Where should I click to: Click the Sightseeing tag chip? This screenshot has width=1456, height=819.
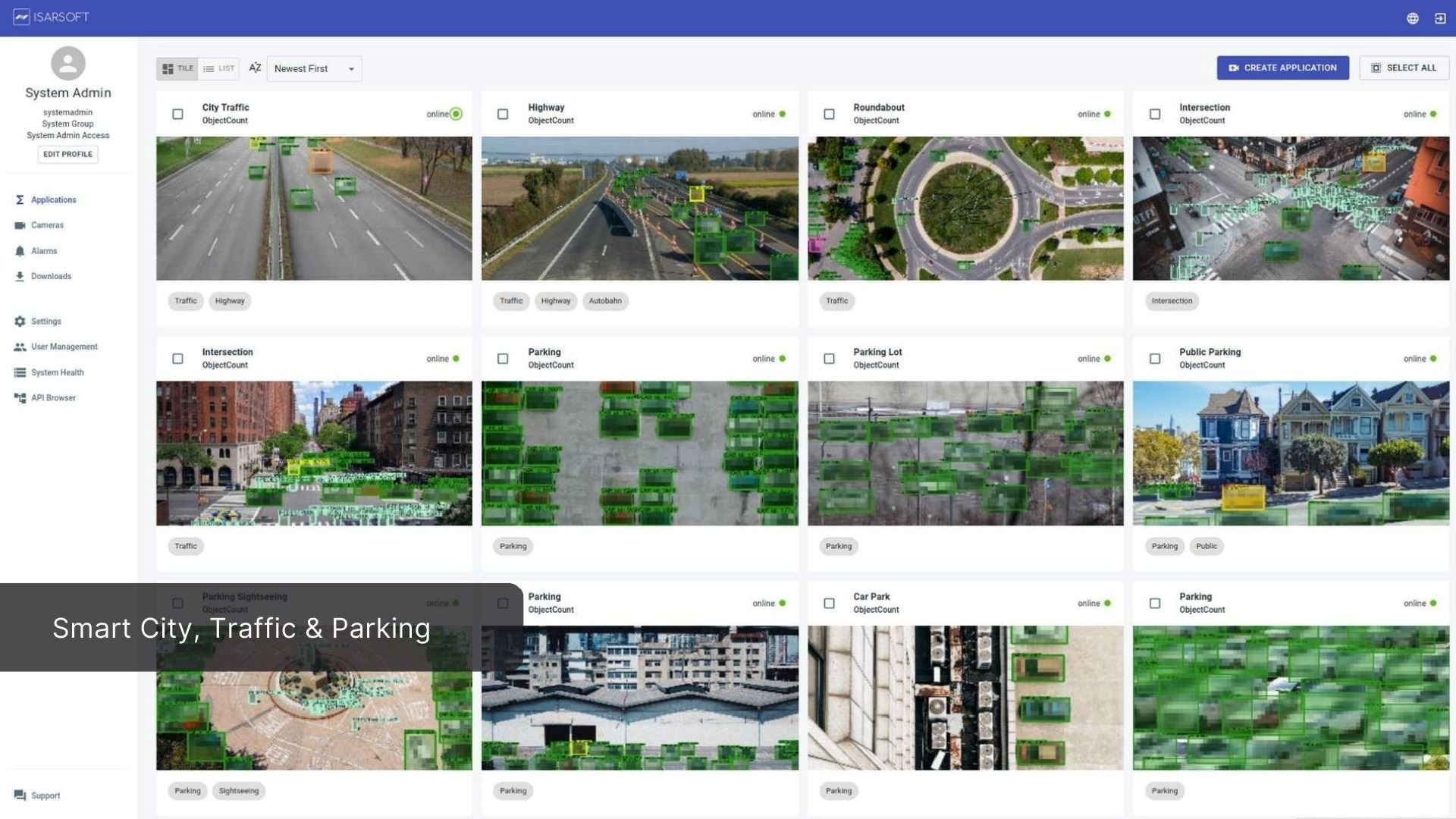pyautogui.click(x=239, y=791)
